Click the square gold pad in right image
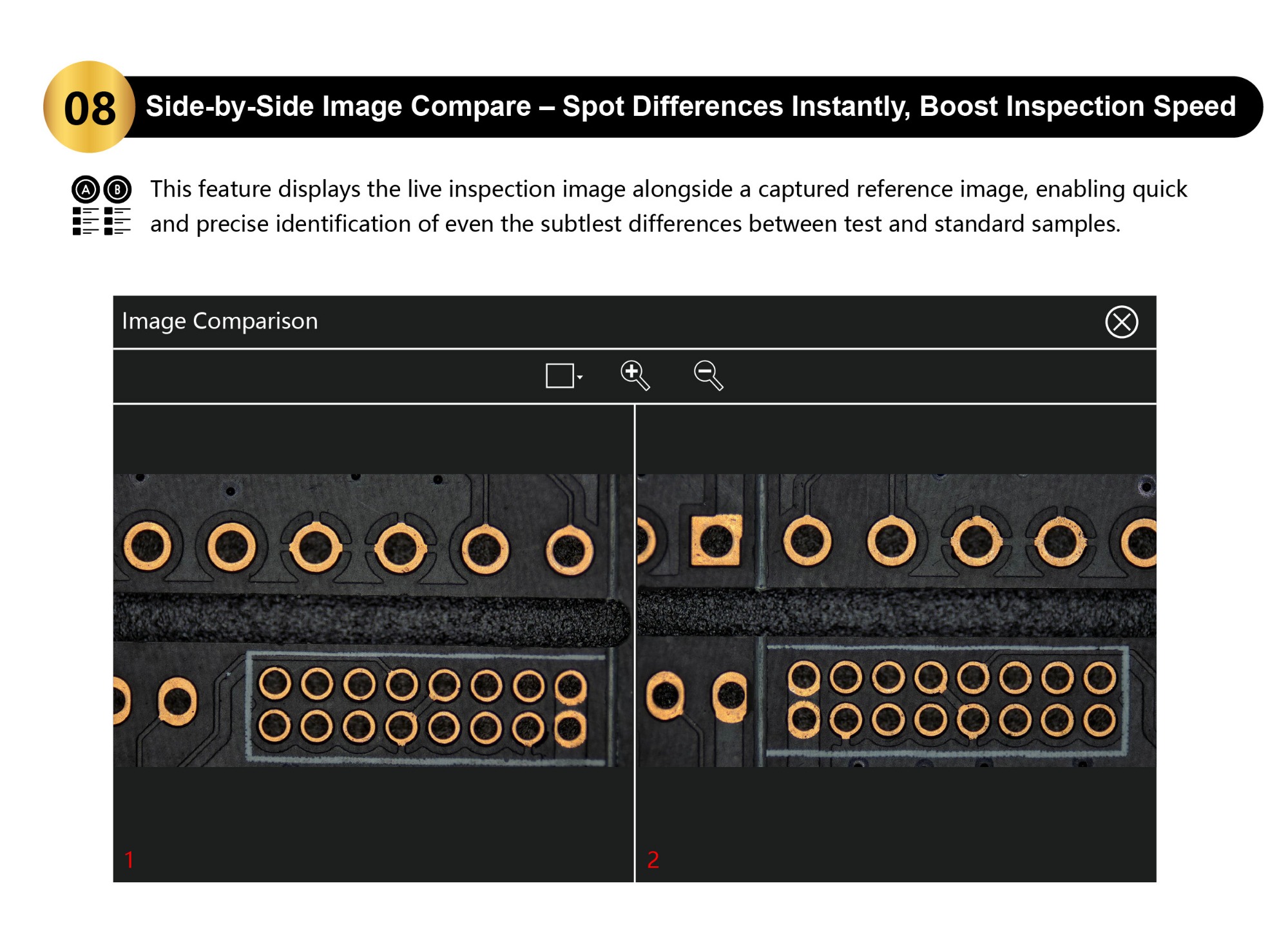Image resolution: width=1288 pixels, height=928 pixels. click(715, 540)
